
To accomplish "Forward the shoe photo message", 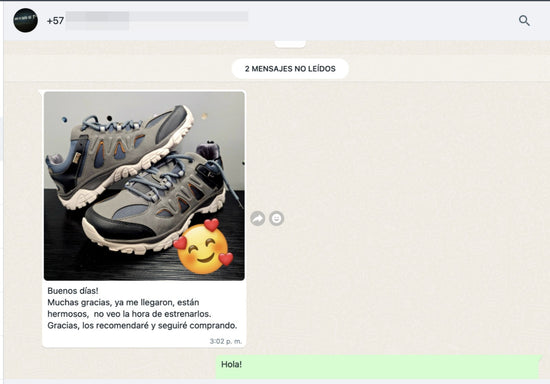I will coord(257,218).
